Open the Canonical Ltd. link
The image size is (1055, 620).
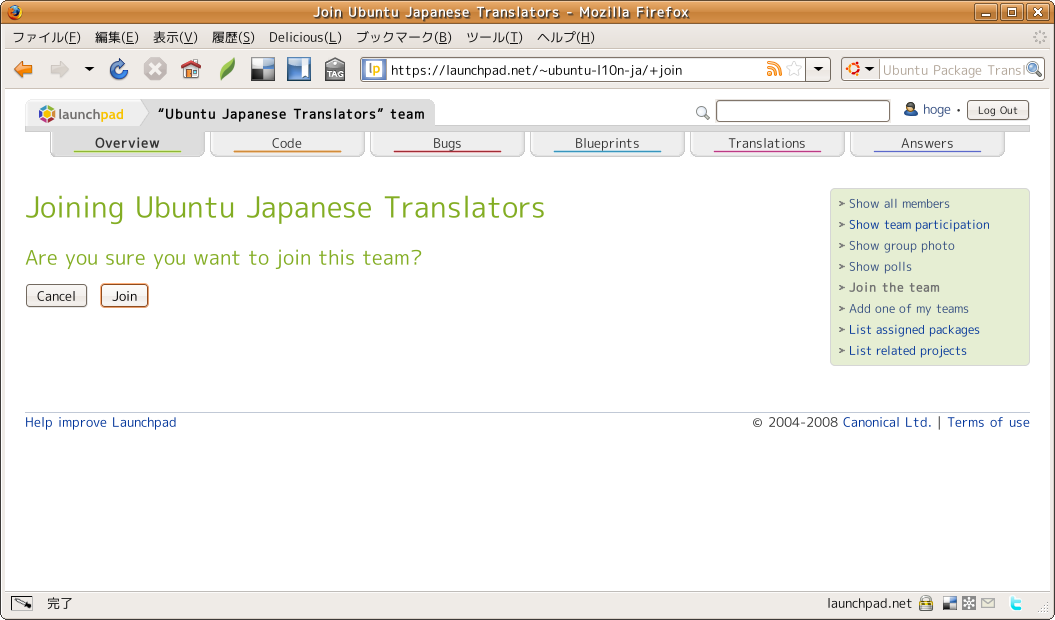tap(887, 422)
